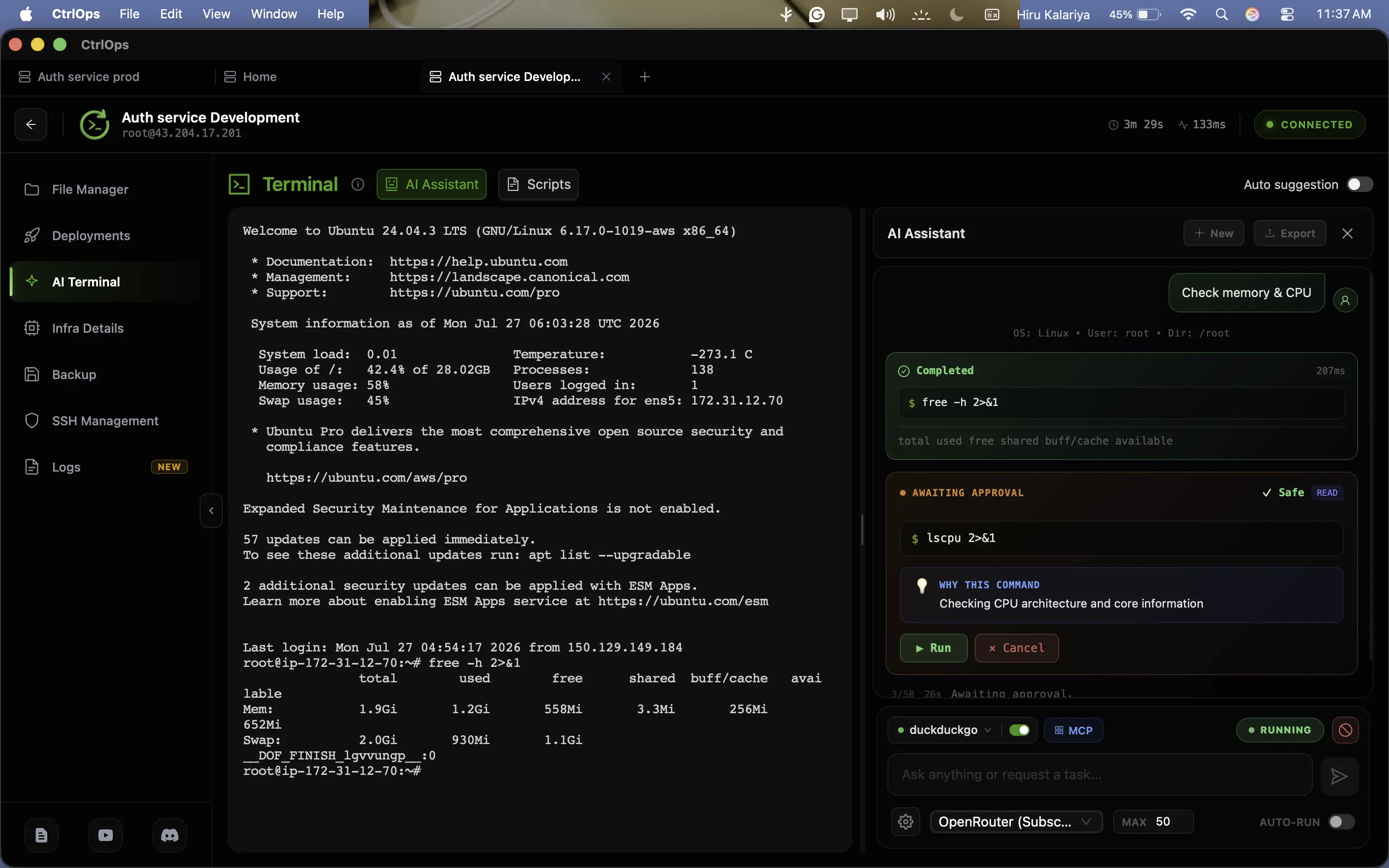Image resolution: width=1389 pixels, height=868 pixels.
Task: Close the Auth service Development tab
Action: 606,76
